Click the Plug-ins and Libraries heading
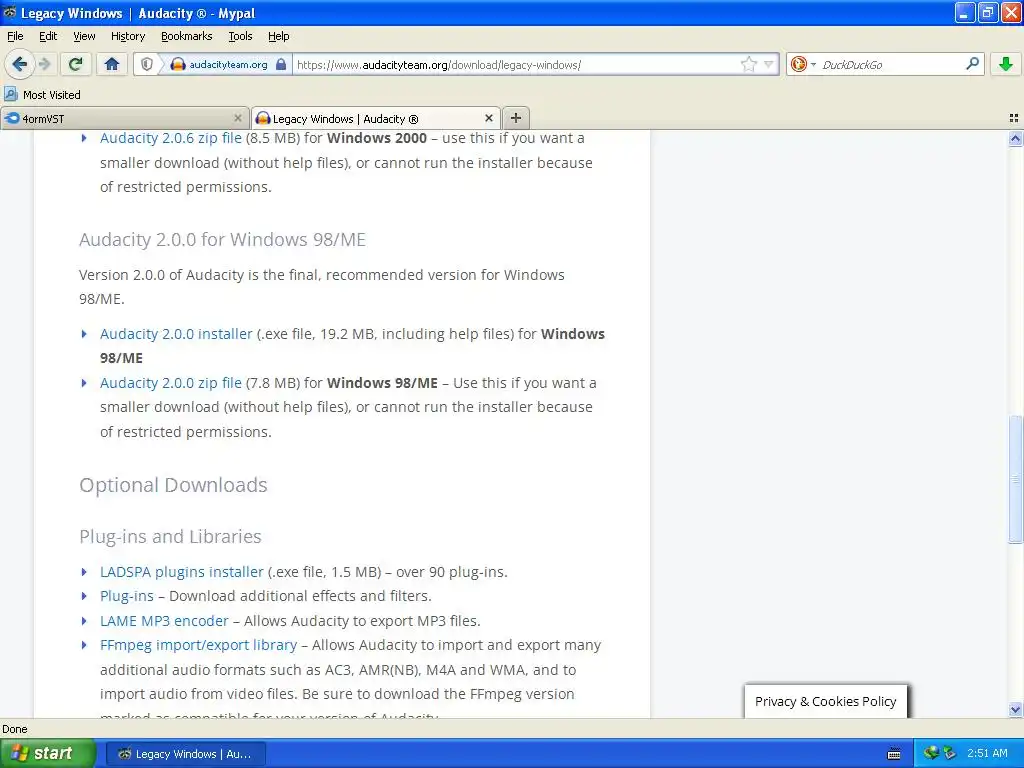This screenshot has height=768, width=1024. click(x=170, y=536)
